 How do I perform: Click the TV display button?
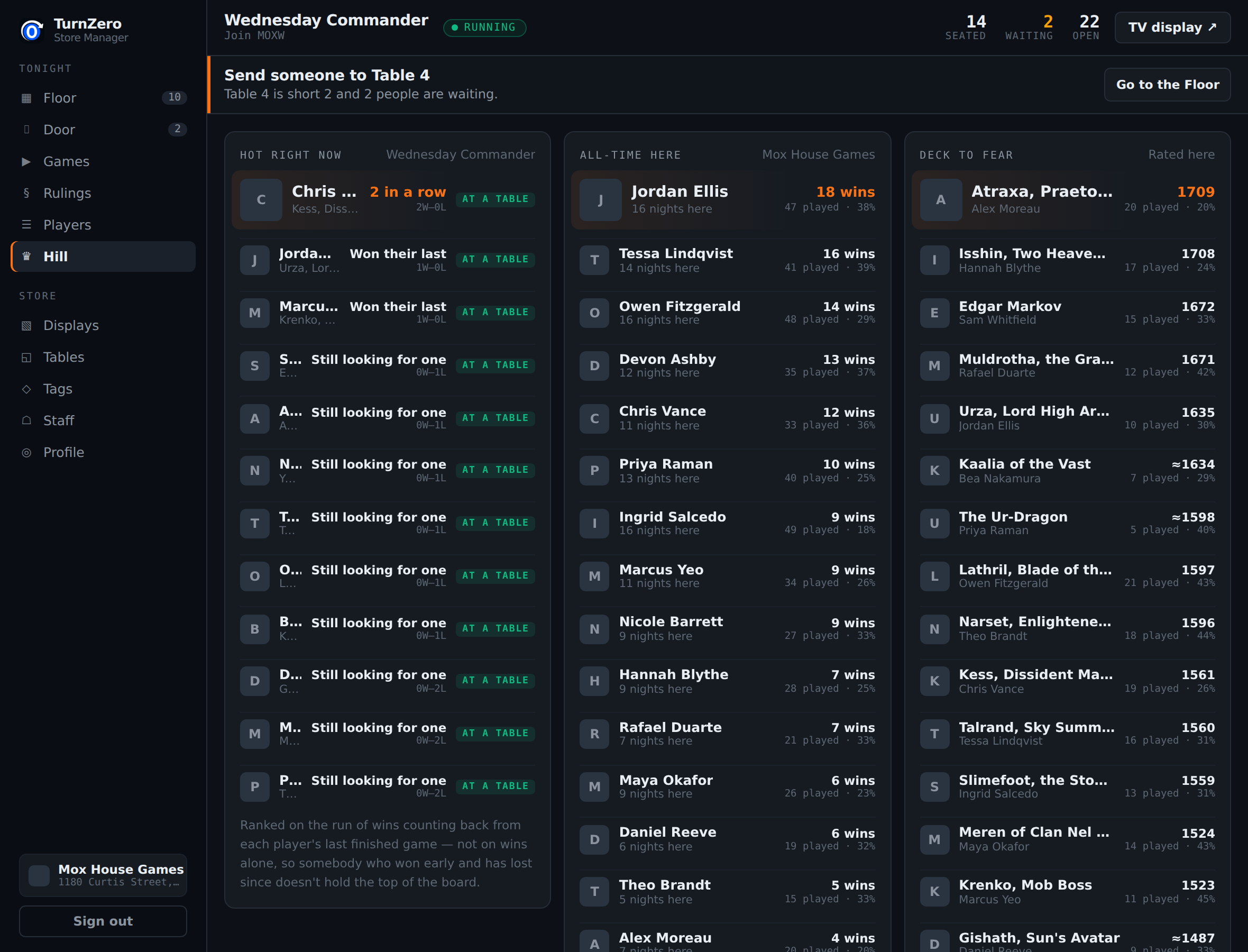click(x=1172, y=28)
